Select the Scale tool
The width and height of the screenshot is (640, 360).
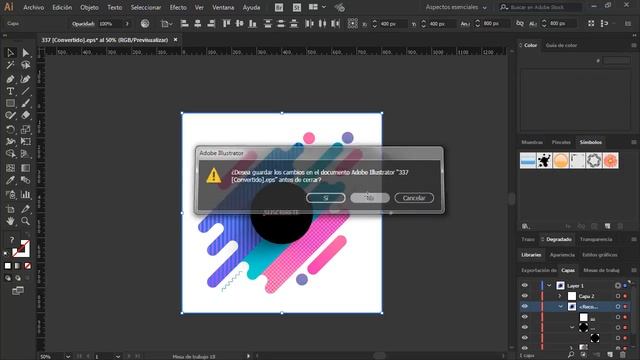pyautogui.click(x=25, y=129)
